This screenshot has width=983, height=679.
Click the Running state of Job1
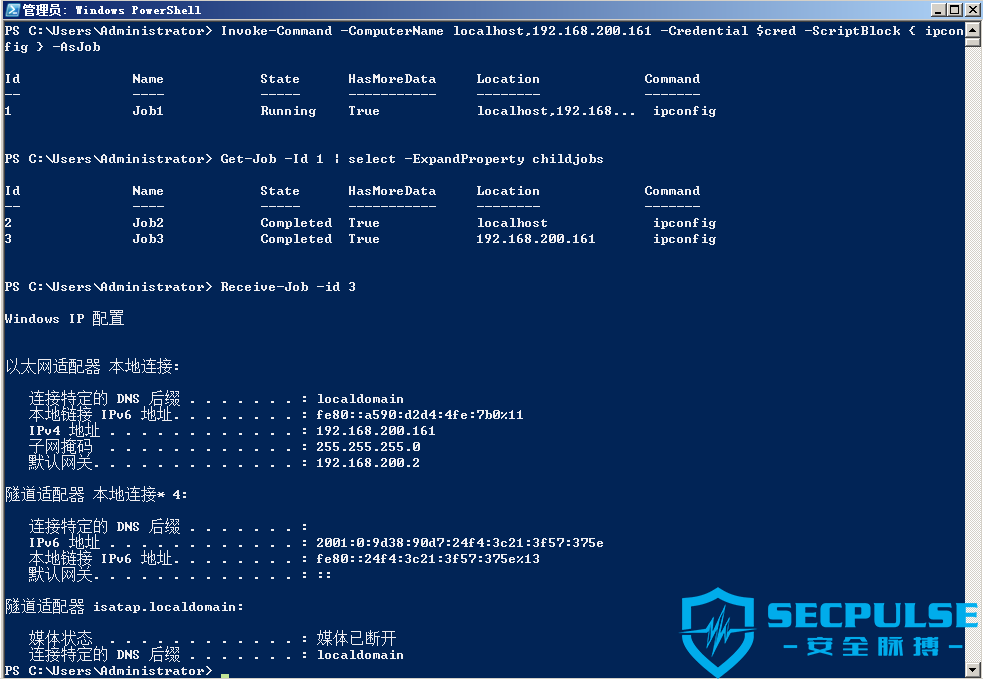(x=288, y=111)
